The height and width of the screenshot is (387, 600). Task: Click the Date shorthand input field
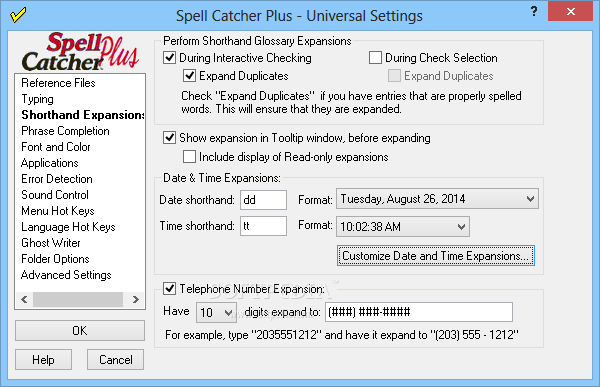[x=263, y=200]
